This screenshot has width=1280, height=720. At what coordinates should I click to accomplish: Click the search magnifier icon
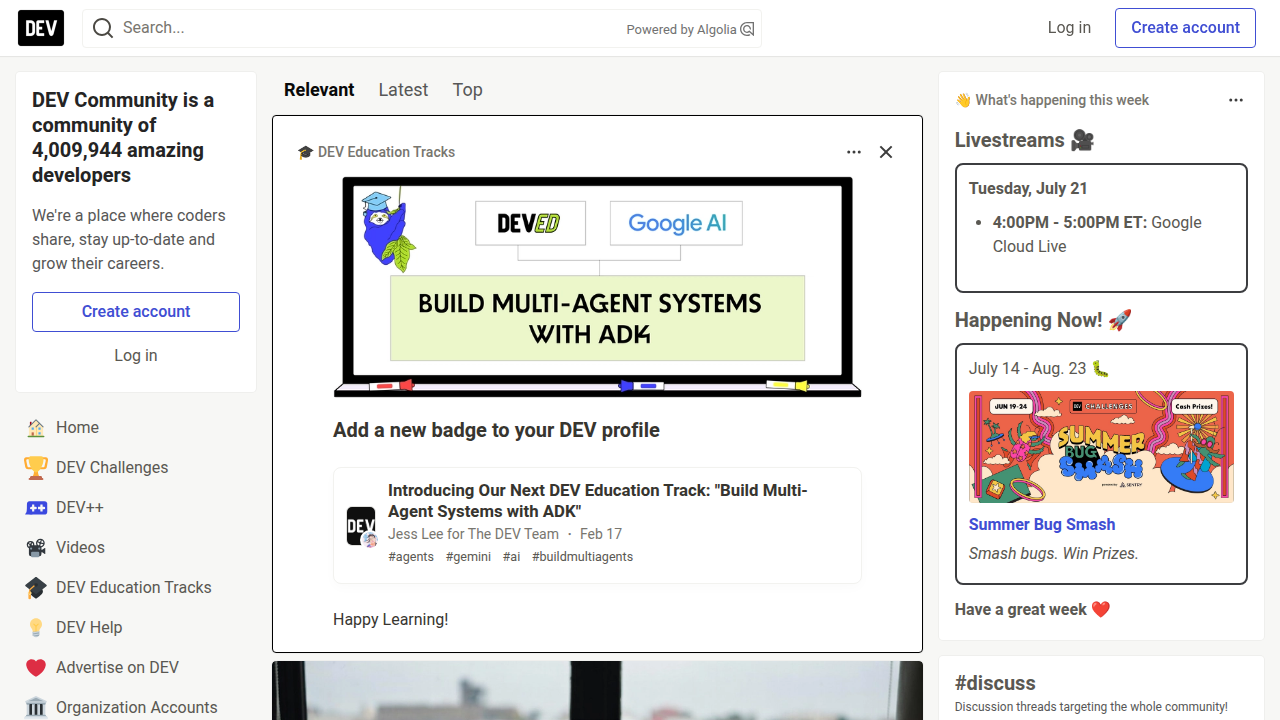103,28
